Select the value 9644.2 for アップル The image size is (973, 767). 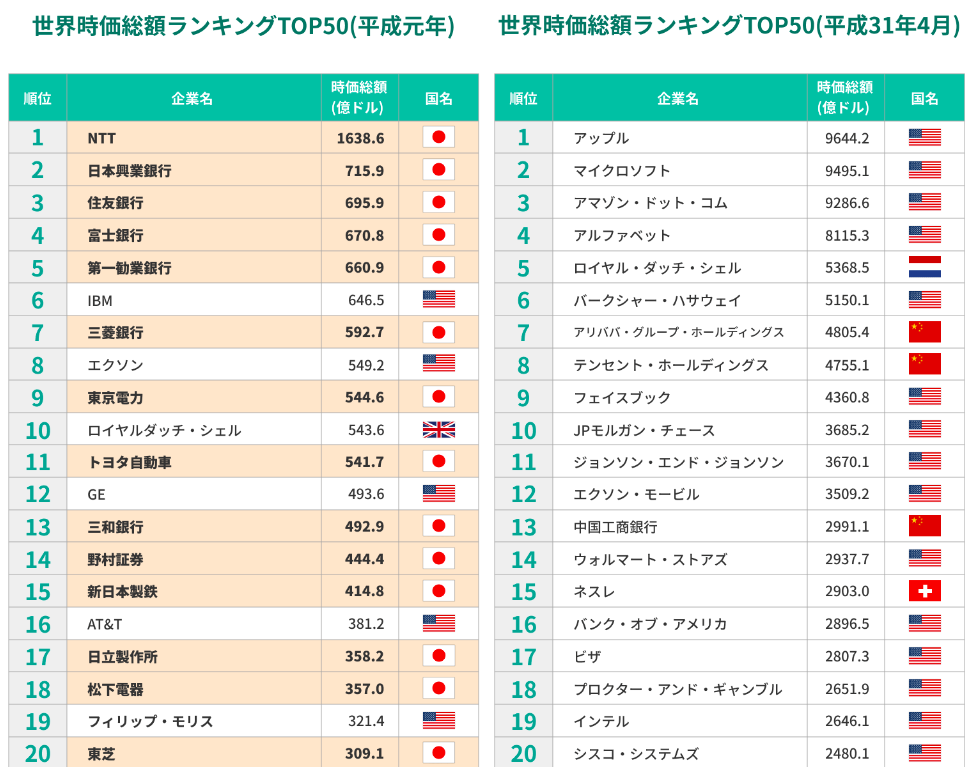(x=847, y=138)
